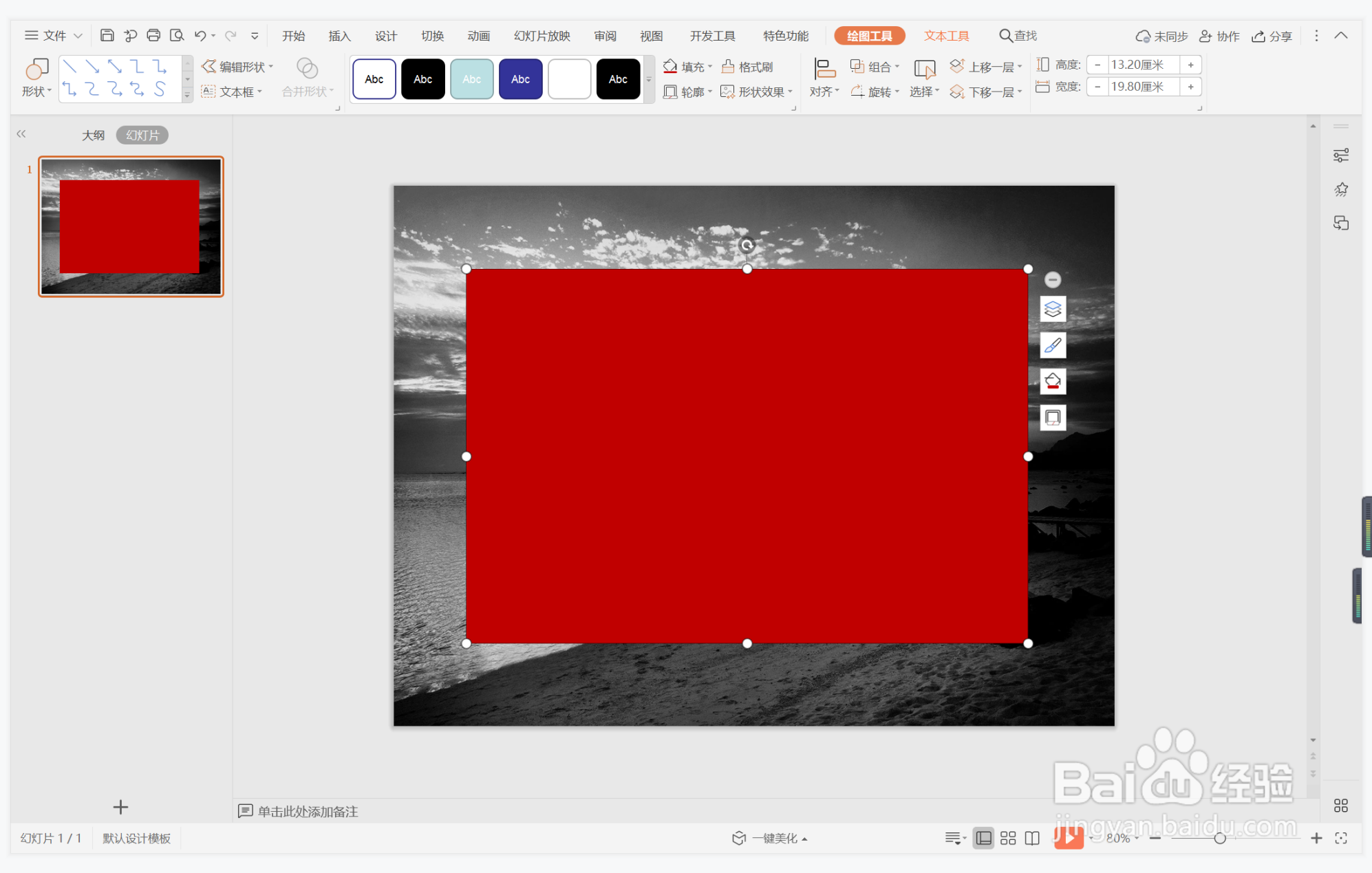Click the floating fill bucket icon
Screen dimensions: 1372x873
[1053, 381]
